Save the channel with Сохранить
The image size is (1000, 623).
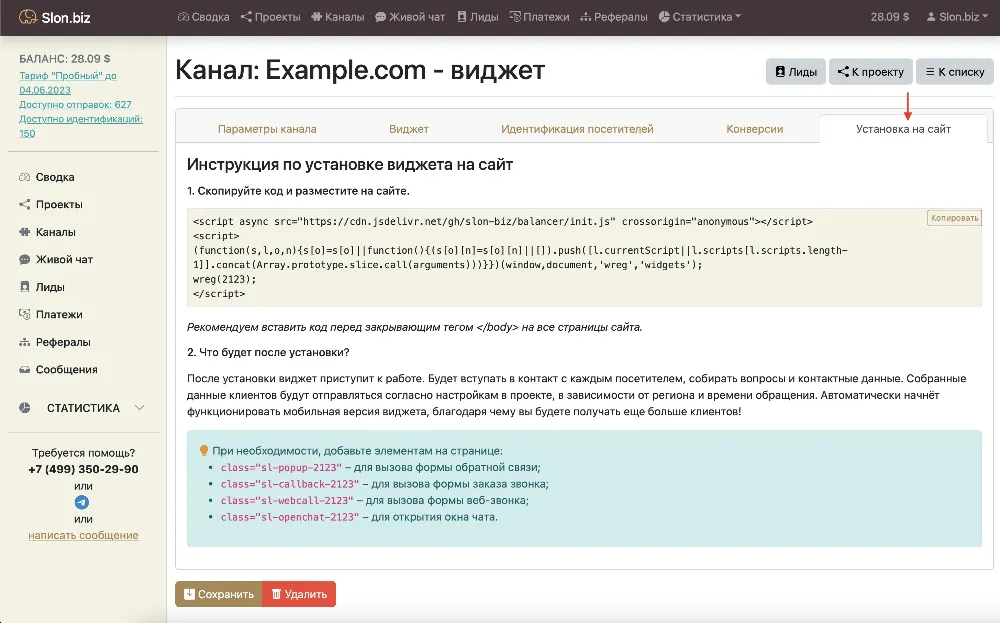(x=219, y=594)
